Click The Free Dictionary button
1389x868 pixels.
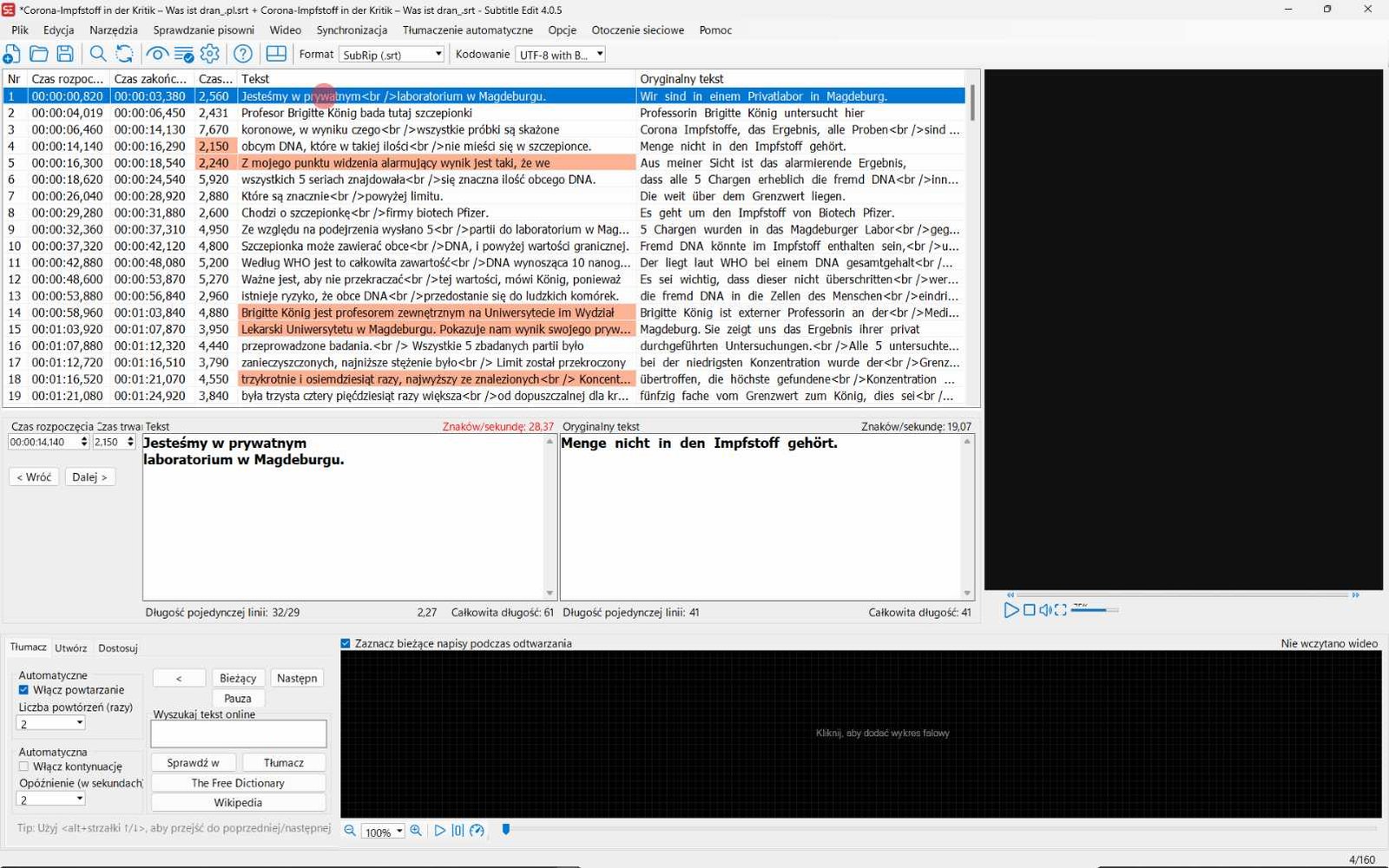coord(238,782)
